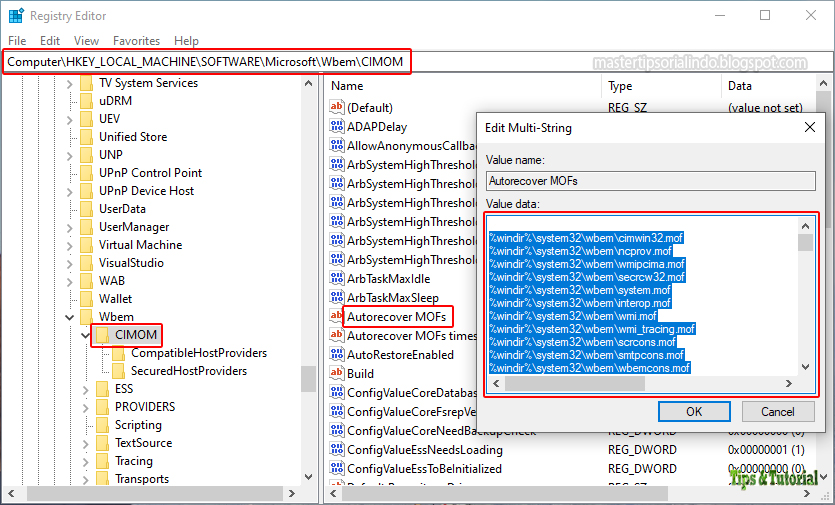Click the registry tree vertical scrollbar thumb
835x505 pixels.
pyautogui.click(x=308, y=379)
